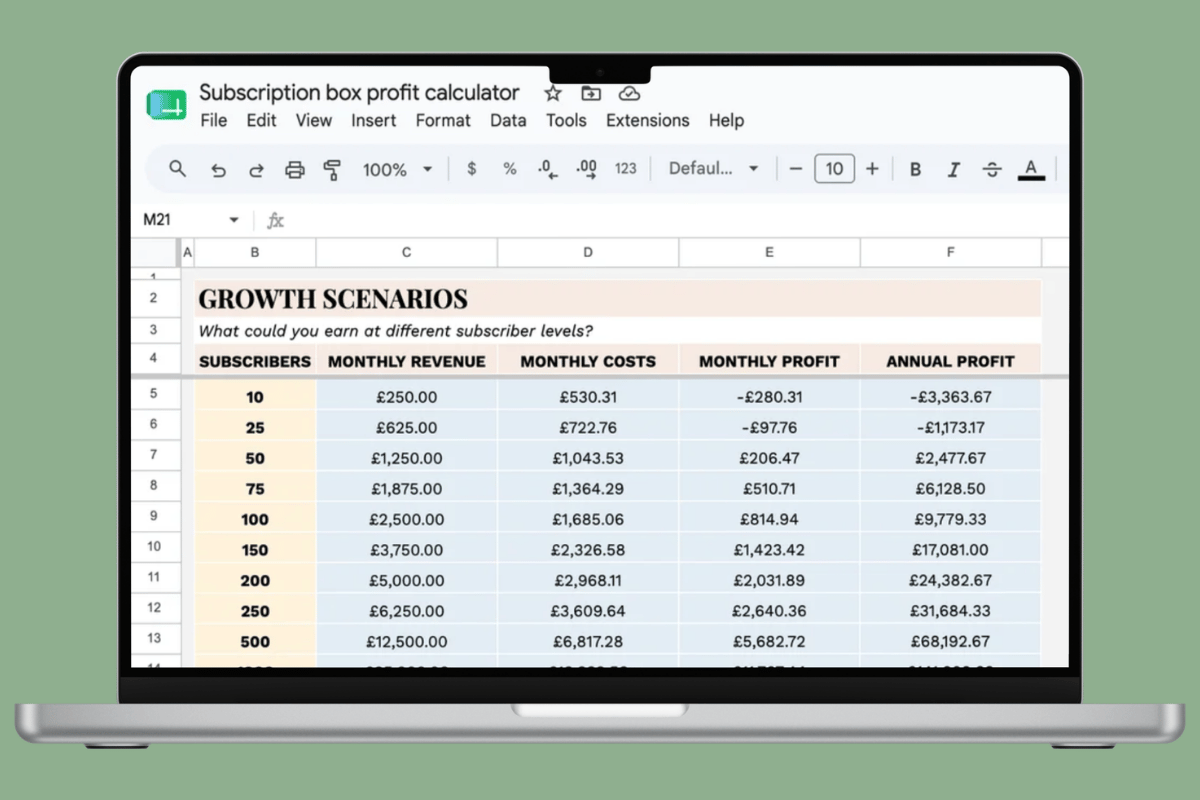Image resolution: width=1200 pixels, height=800 pixels.
Task: Click the ANNUAL PROFIT heading cell
Action: (950, 361)
